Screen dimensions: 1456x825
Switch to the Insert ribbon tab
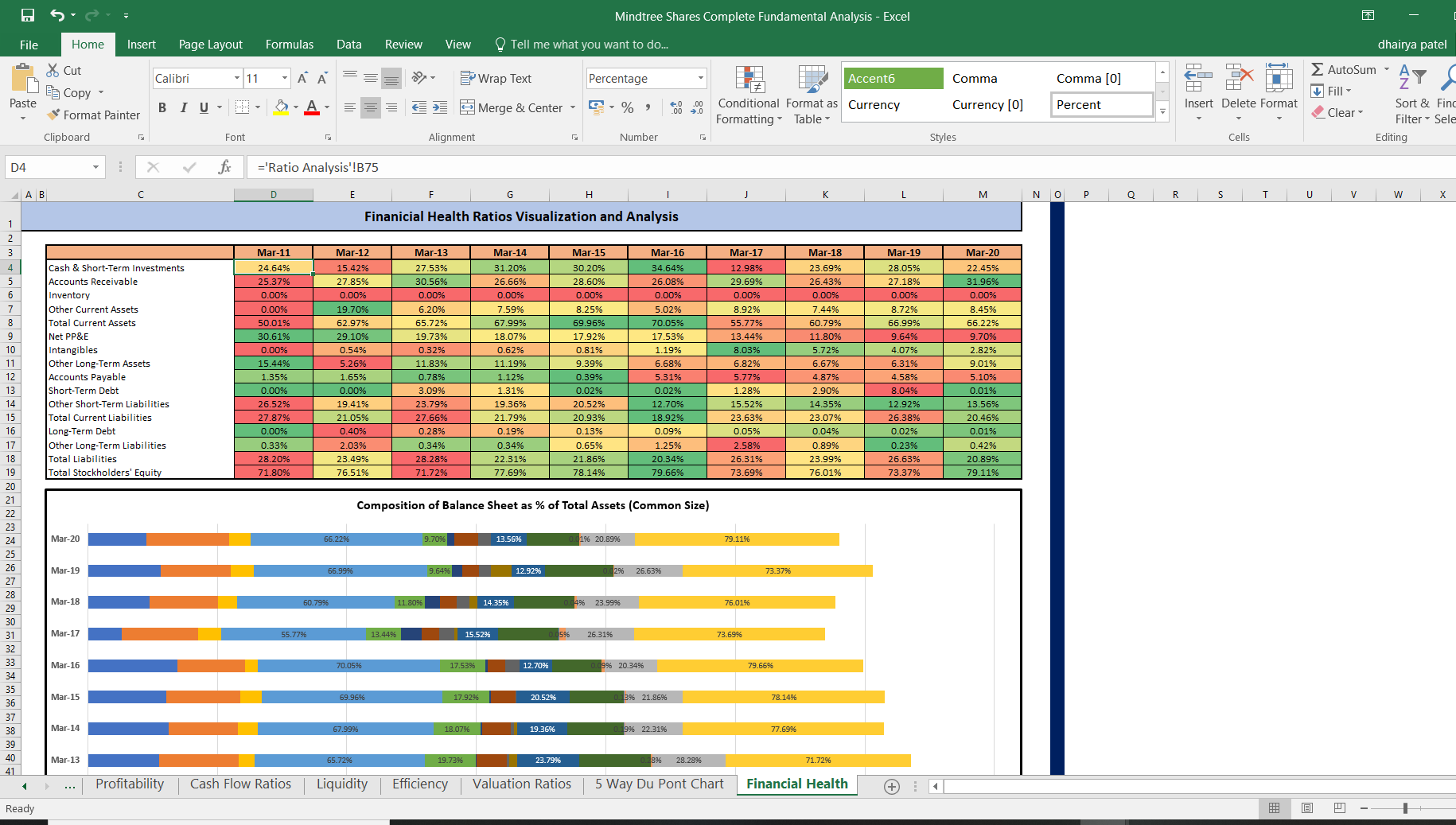tap(142, 45)
